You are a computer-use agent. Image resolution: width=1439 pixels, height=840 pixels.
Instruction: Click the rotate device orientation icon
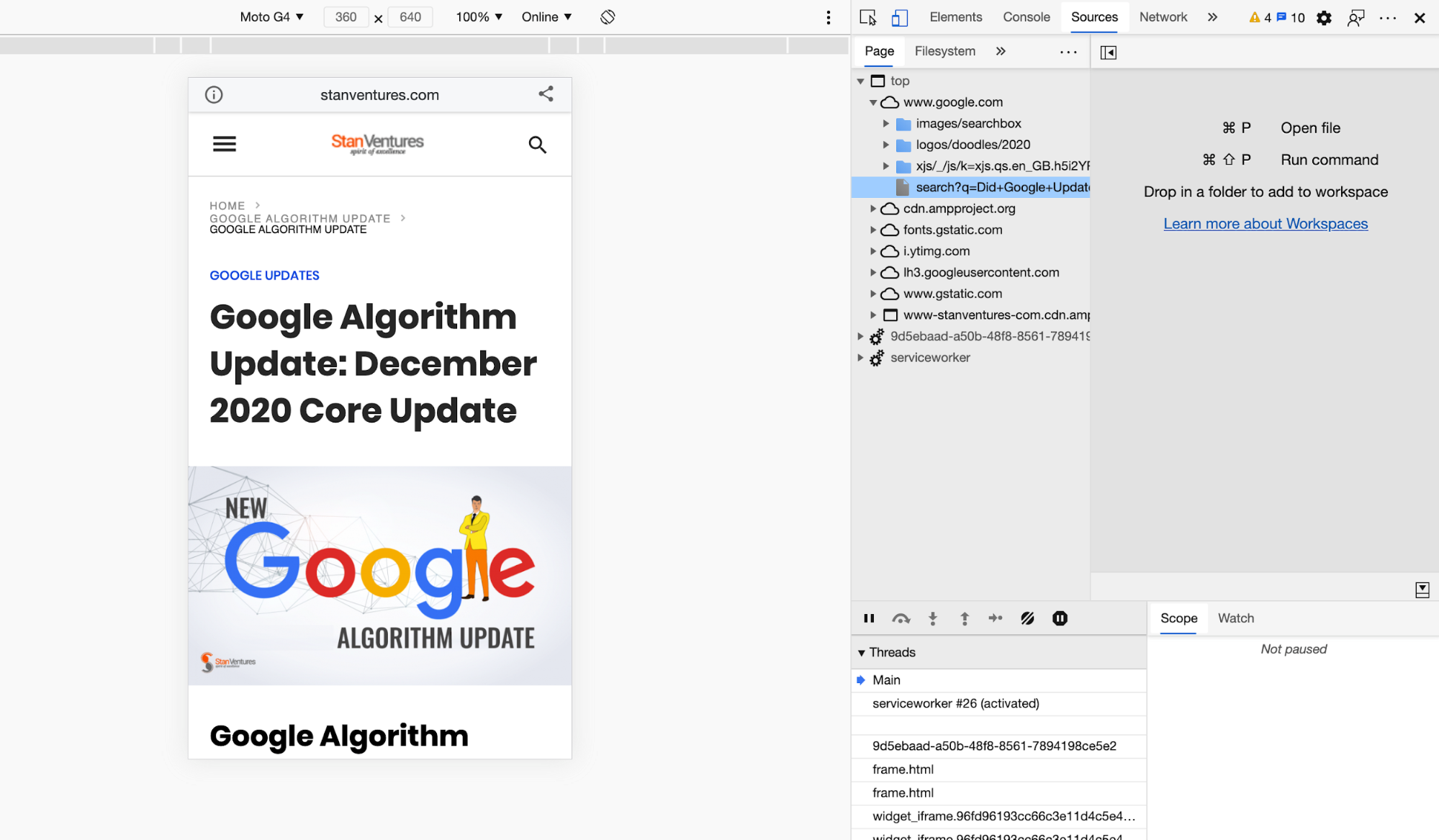[x=608, y=17]
